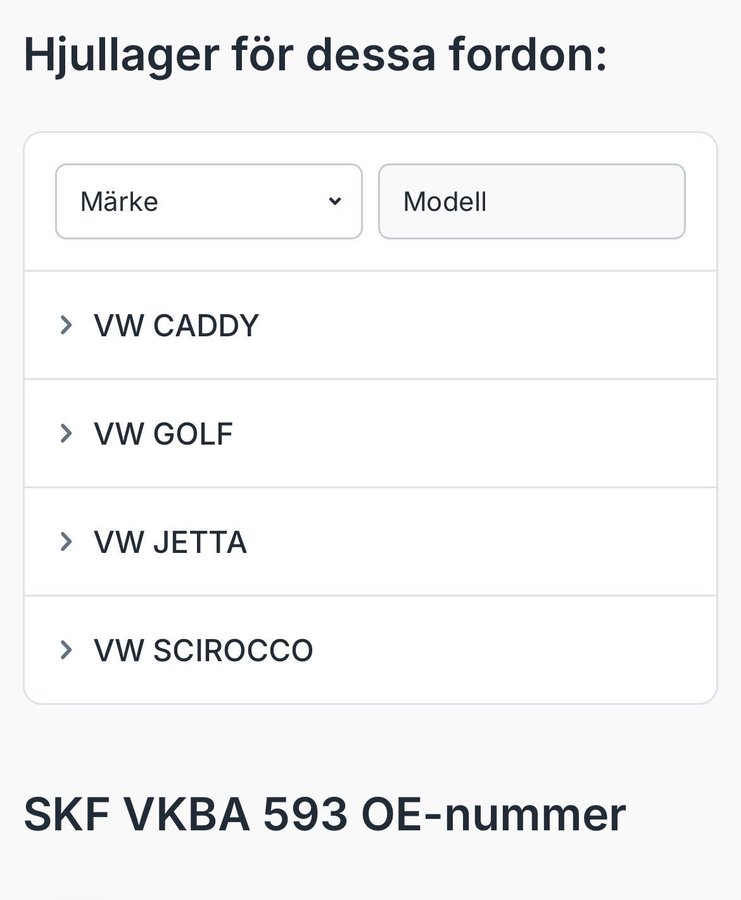Click the 'VW JETTA' text label
Screen dimensions: 741x900
click(170, 542)
